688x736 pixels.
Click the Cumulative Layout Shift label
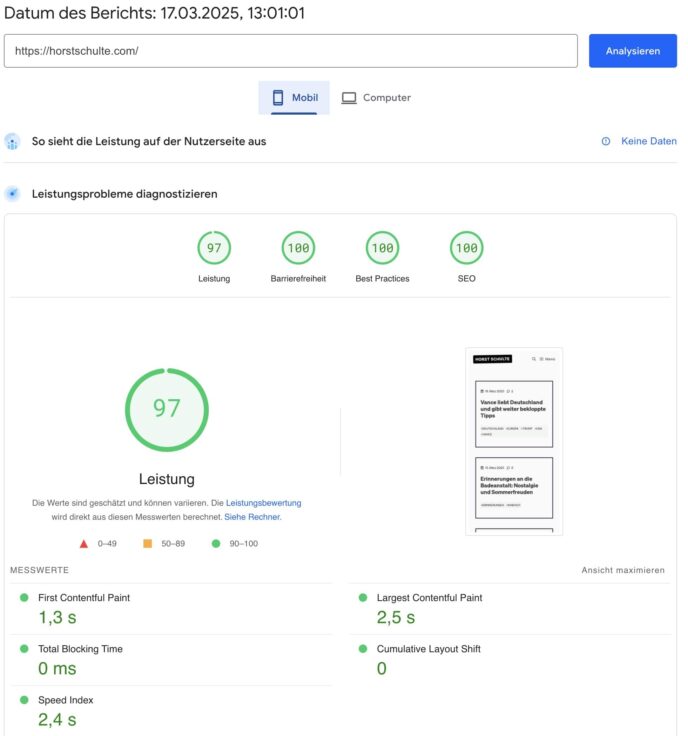point(428,649)
